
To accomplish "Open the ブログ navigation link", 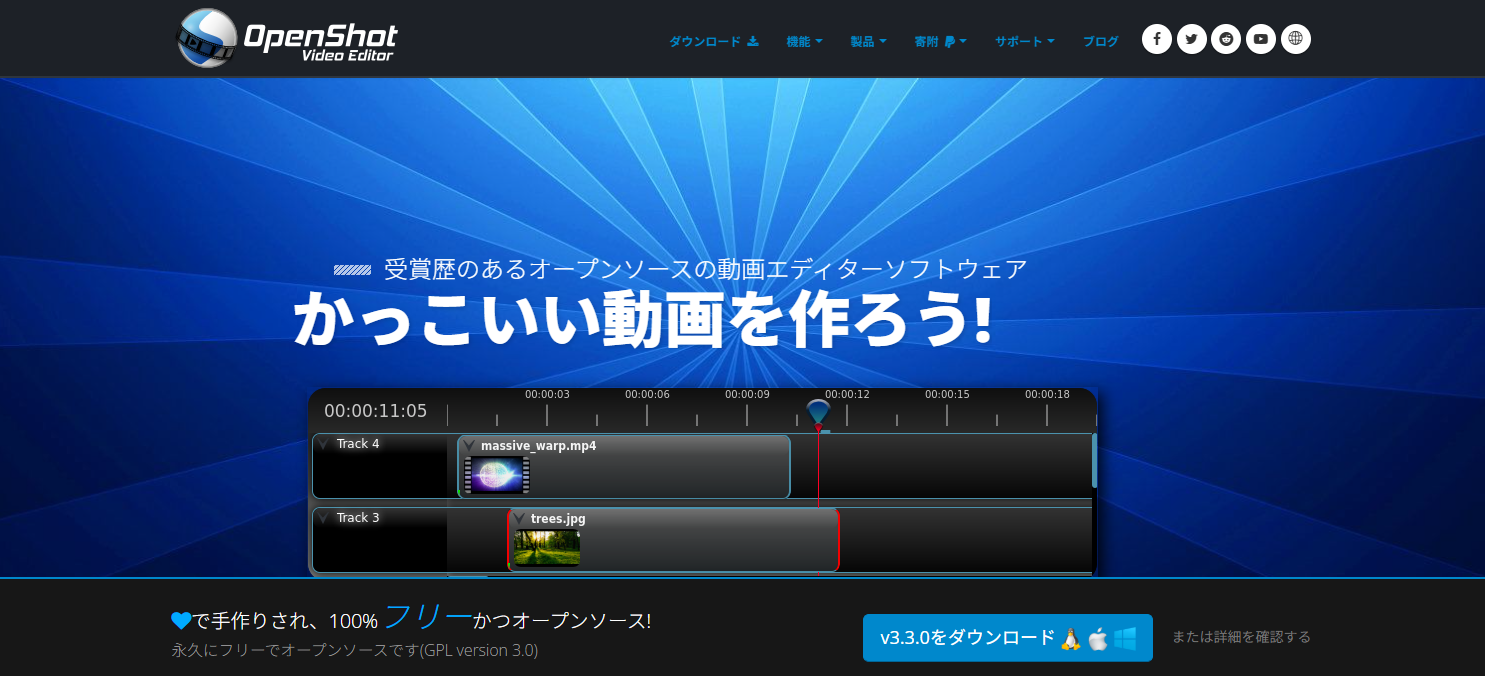I will click(x=1101, y=41).
